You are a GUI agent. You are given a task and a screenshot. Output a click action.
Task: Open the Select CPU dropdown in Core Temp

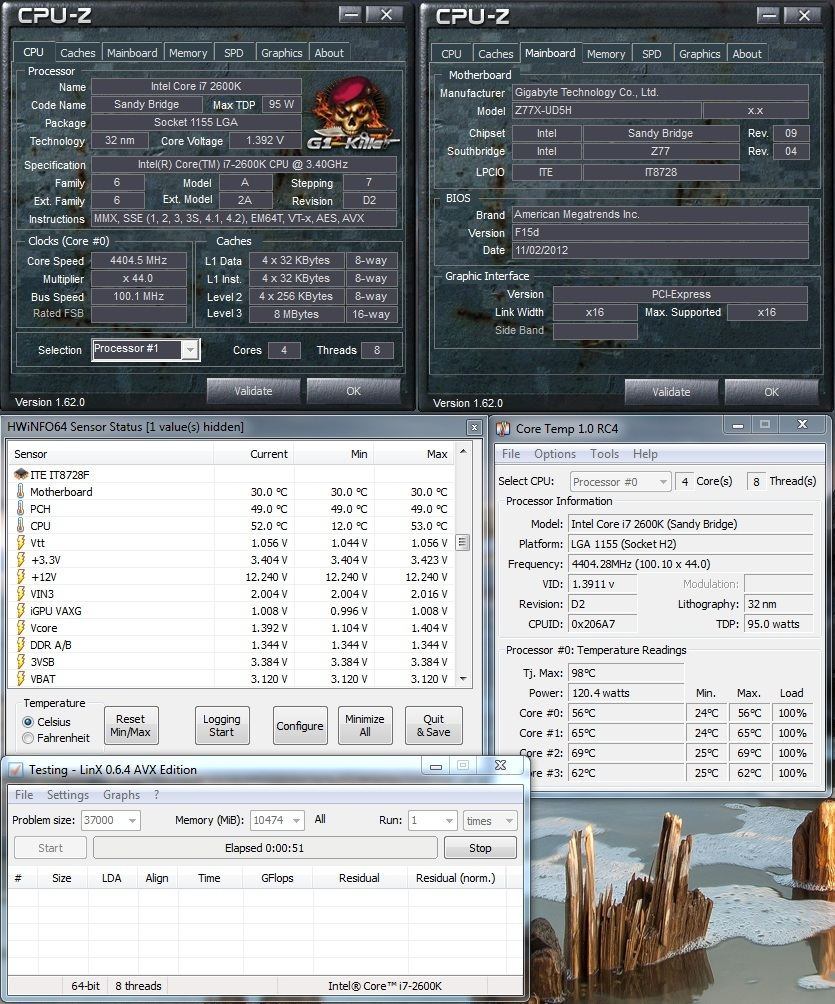(x=663, y=482)
